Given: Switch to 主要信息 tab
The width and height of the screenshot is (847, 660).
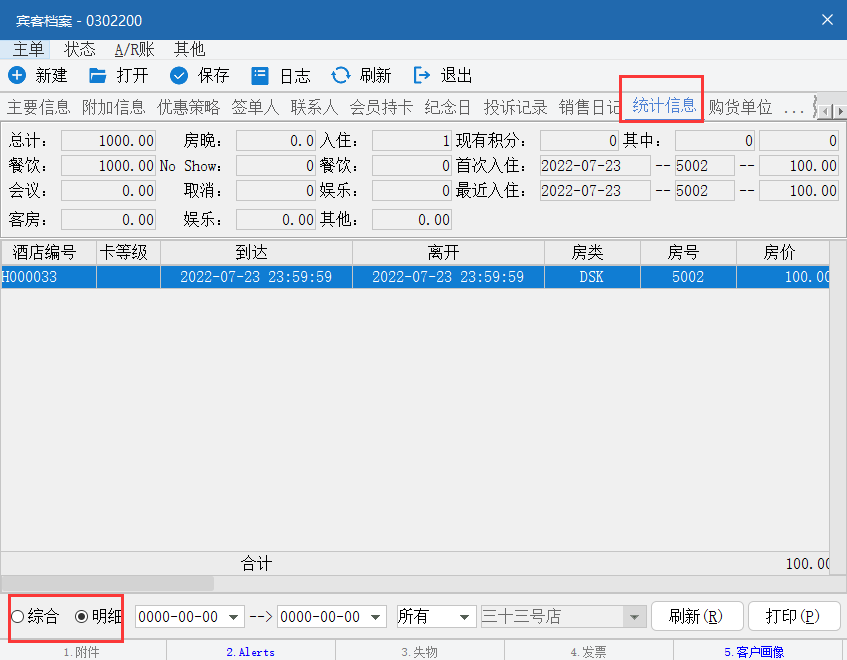Looking at the screenshot, I should (x=38, y=107).
